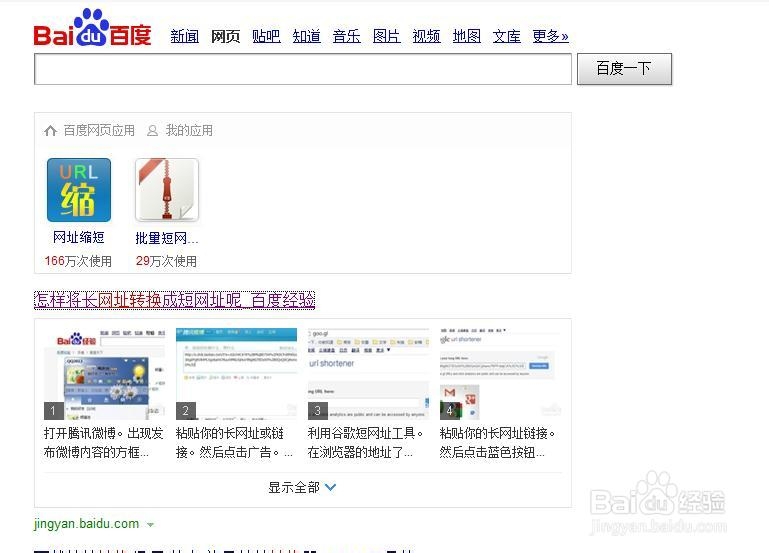Click the 粘贴你的长网址链接 step description
Viewport: 769px width, 553px height.
497,443
